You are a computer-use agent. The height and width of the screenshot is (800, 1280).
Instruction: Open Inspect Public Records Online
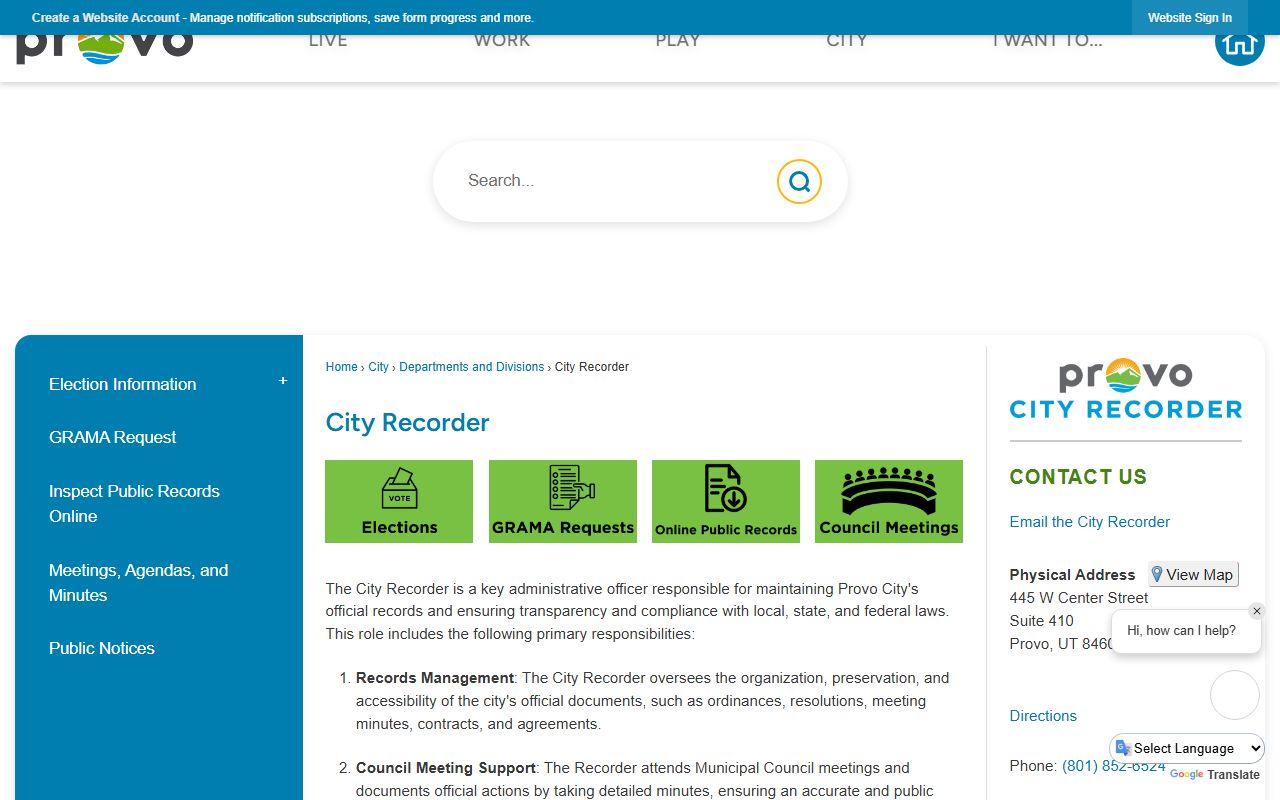[x=134, y=504]
